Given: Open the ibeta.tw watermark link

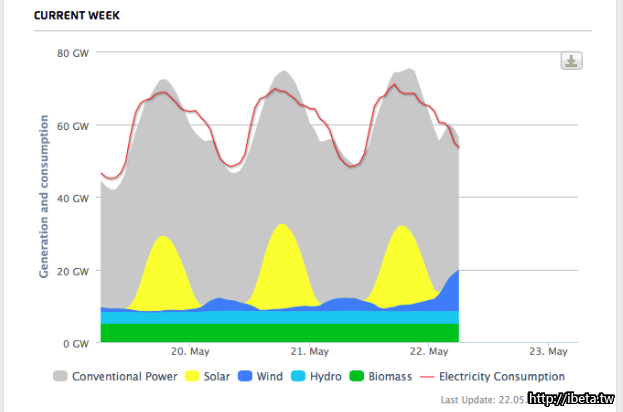Looking at the screenshot, I should (570, 398).
